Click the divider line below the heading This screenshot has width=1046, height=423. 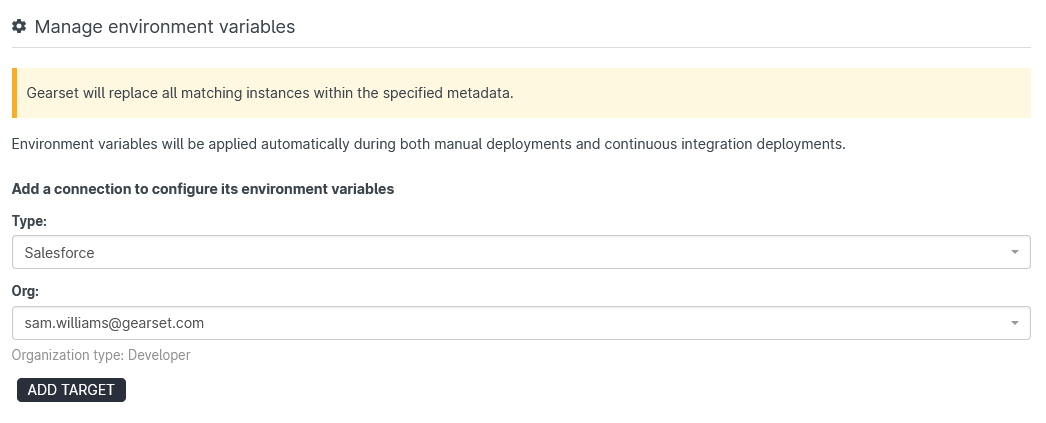pos(520,47)
